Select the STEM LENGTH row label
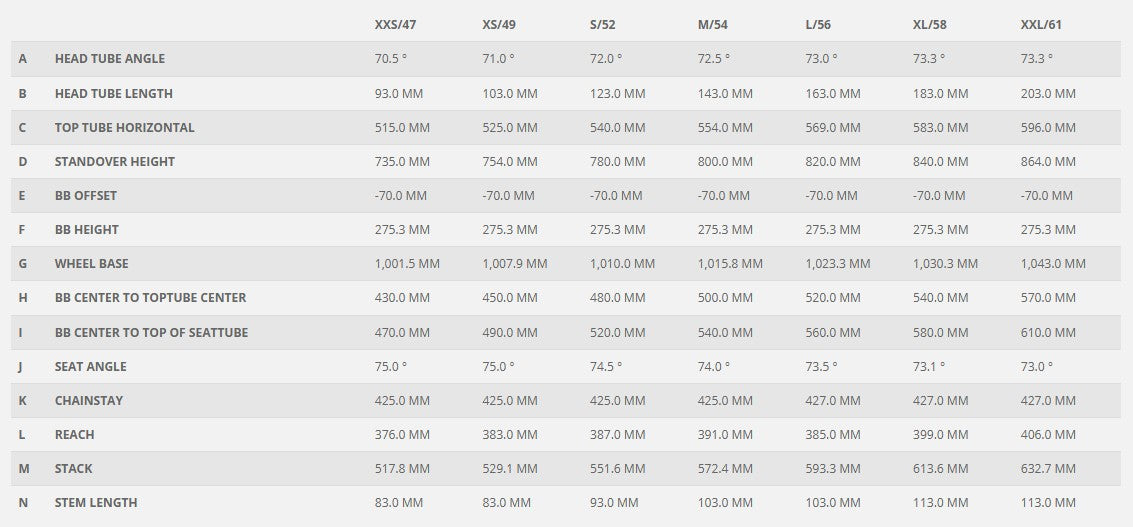Image resolution: width=1133 pixels, height=527 pixels. pos(96,503)
